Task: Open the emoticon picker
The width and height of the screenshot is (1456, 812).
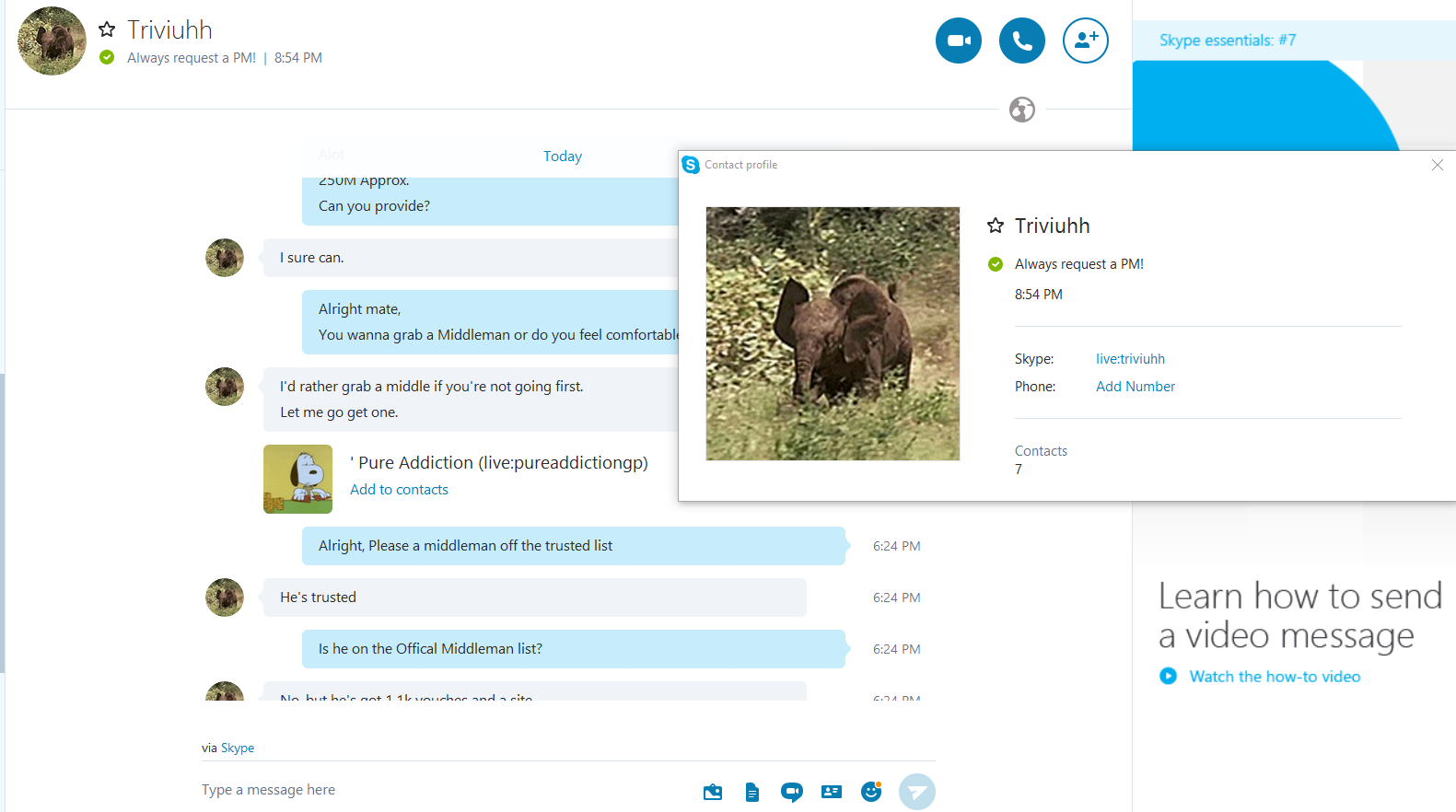Action: [x=871, y=791]
